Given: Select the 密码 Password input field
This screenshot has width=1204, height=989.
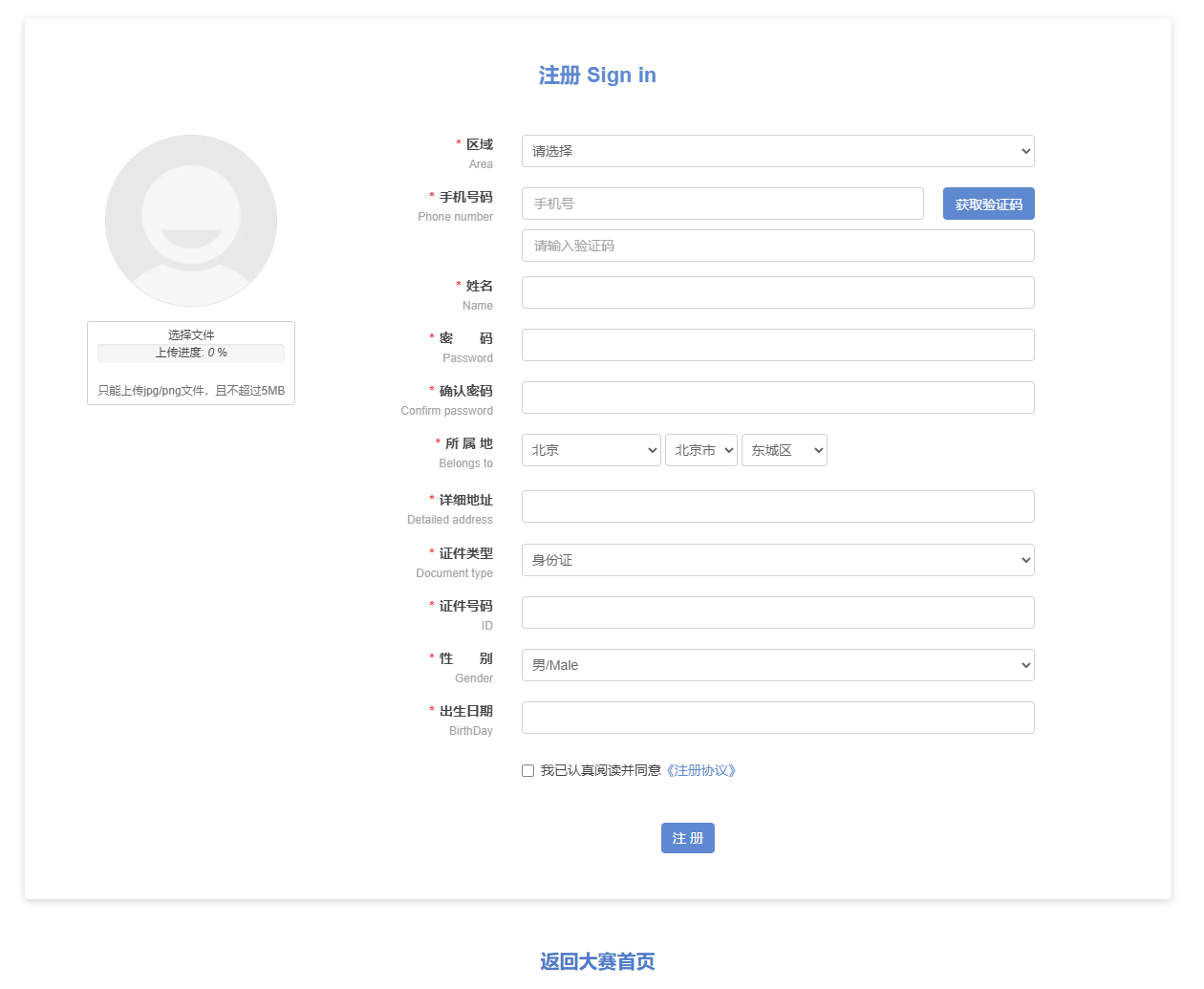Looking at the screenshot, I should click(777, 345).
